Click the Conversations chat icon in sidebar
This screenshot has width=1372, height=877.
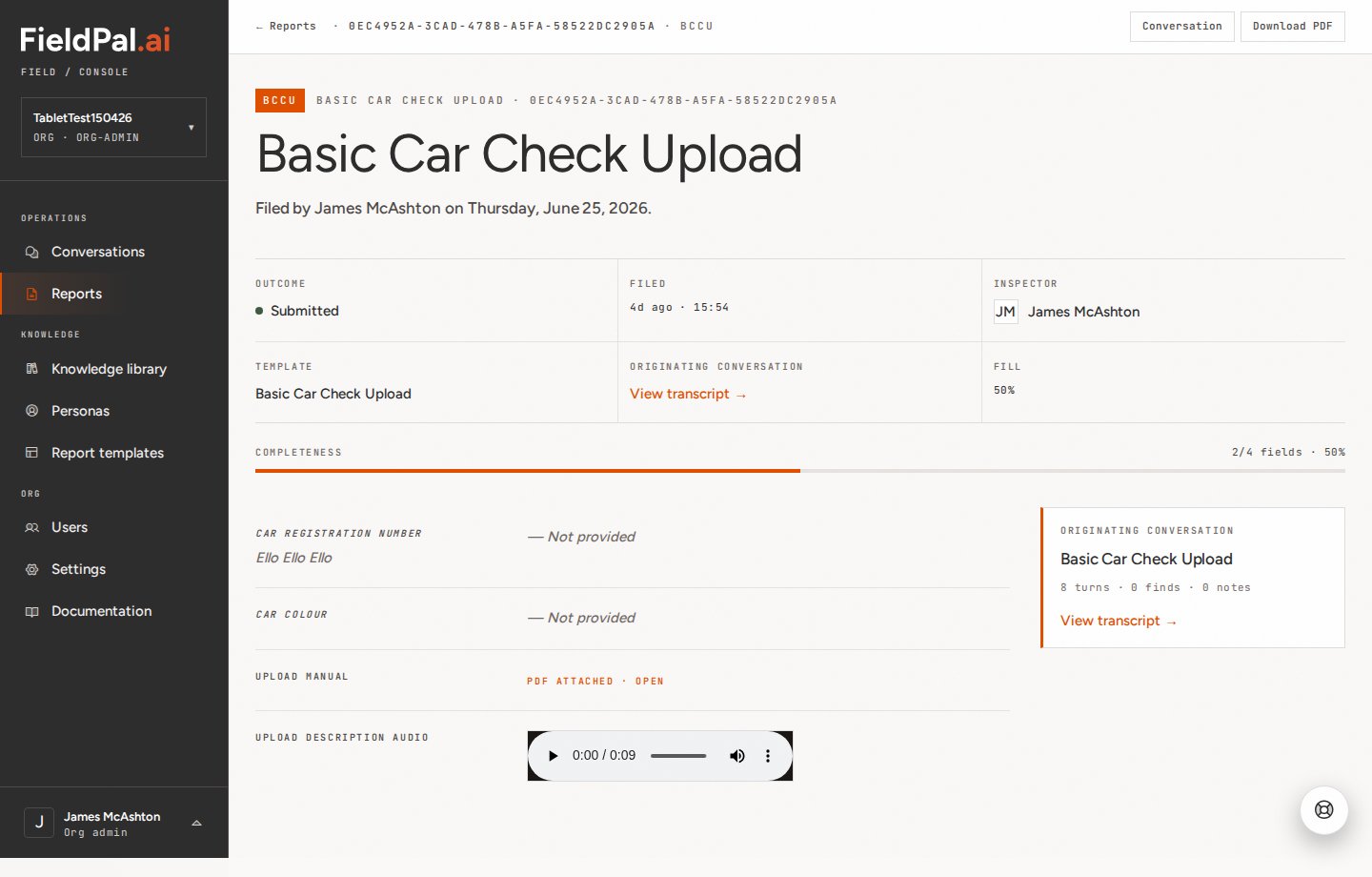point(31,252)
